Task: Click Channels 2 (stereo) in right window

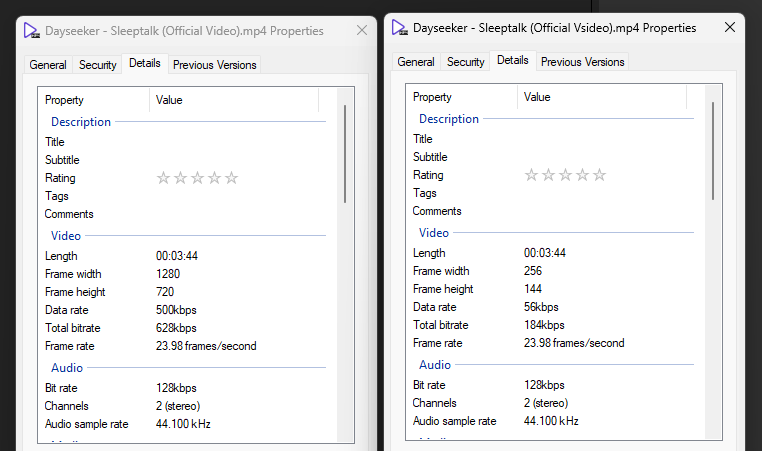Action: (546, 403)
